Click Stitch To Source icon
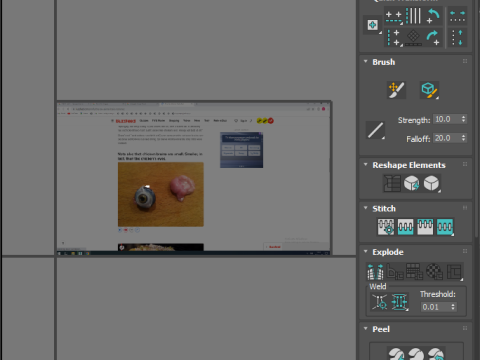The height and width of the screenshot is (360, 480). [425, 227]
